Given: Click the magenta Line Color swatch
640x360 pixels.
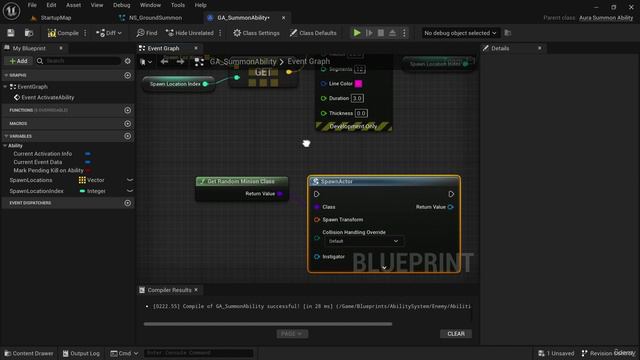Looking at the screenshot, I should (358, 84).
